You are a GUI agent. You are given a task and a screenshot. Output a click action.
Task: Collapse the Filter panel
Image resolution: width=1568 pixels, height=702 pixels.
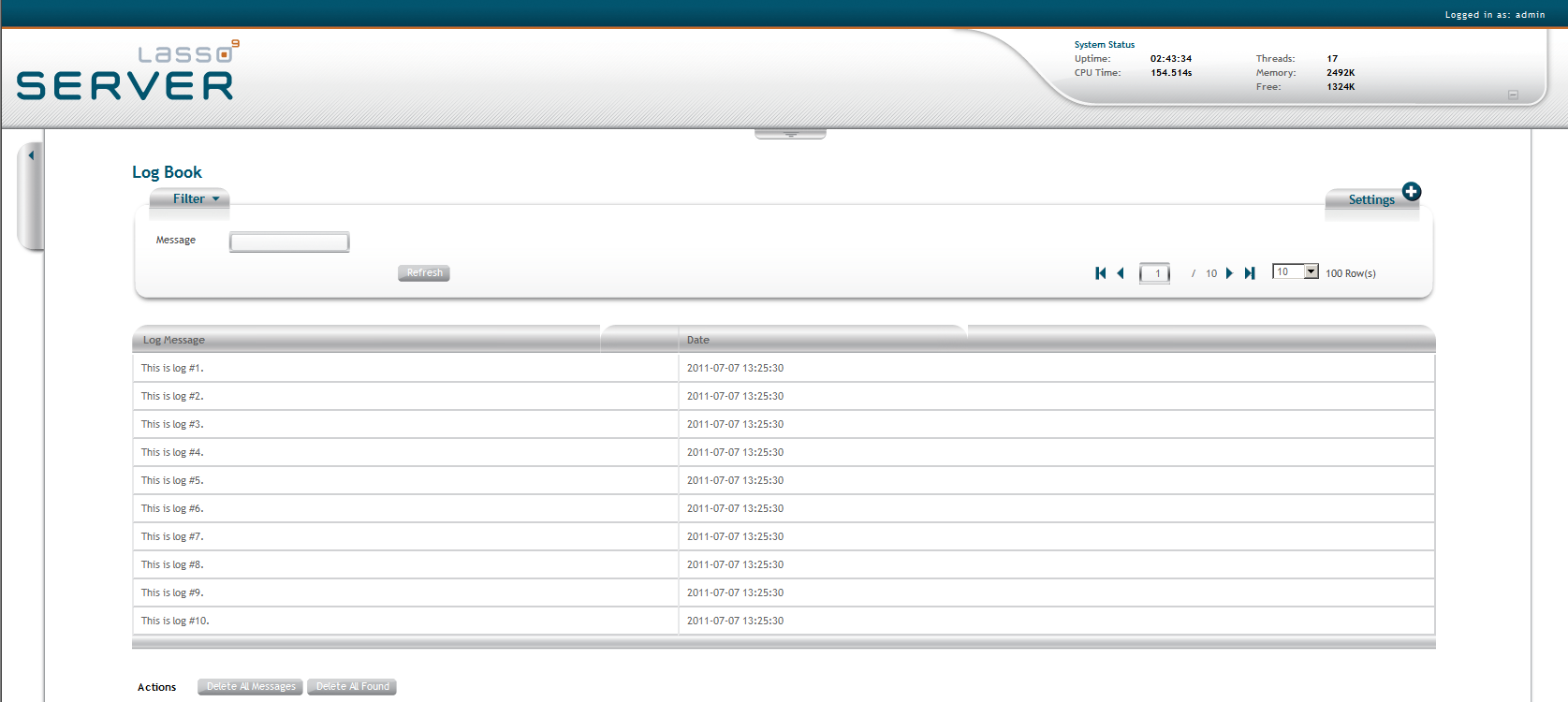tap(195, 199)
